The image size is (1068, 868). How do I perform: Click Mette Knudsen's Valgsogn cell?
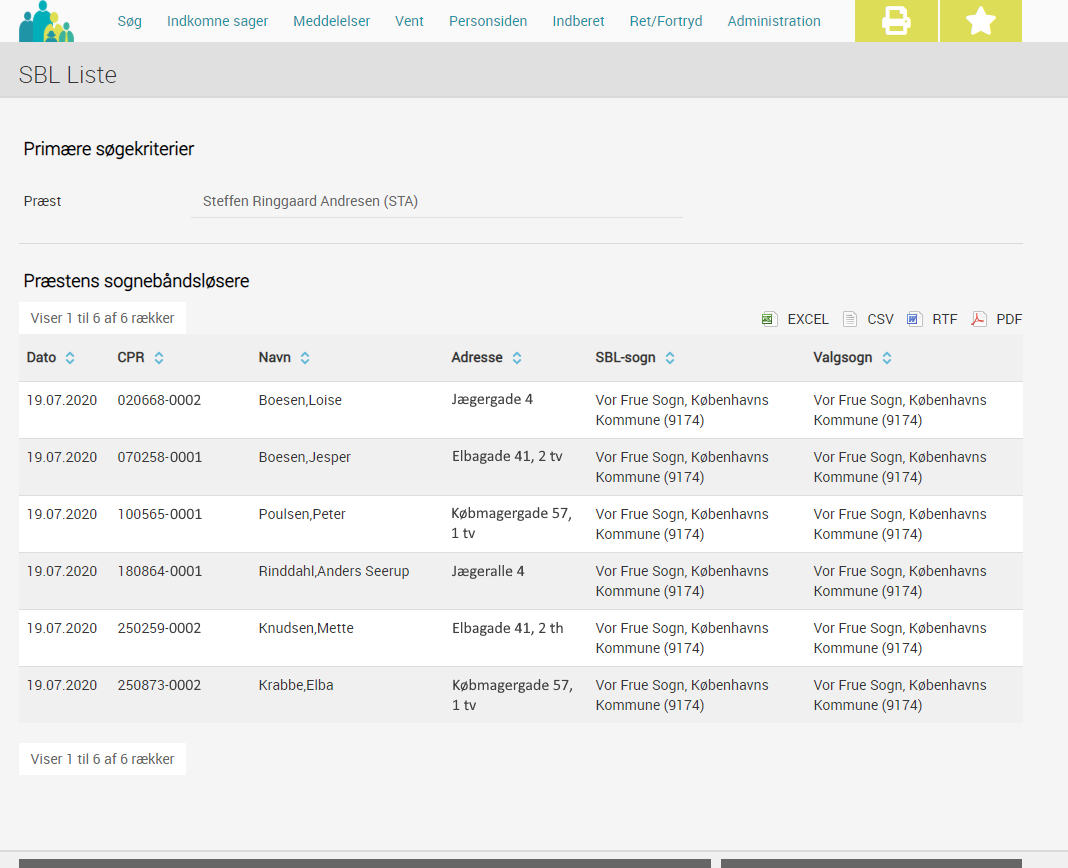point(900,638)
